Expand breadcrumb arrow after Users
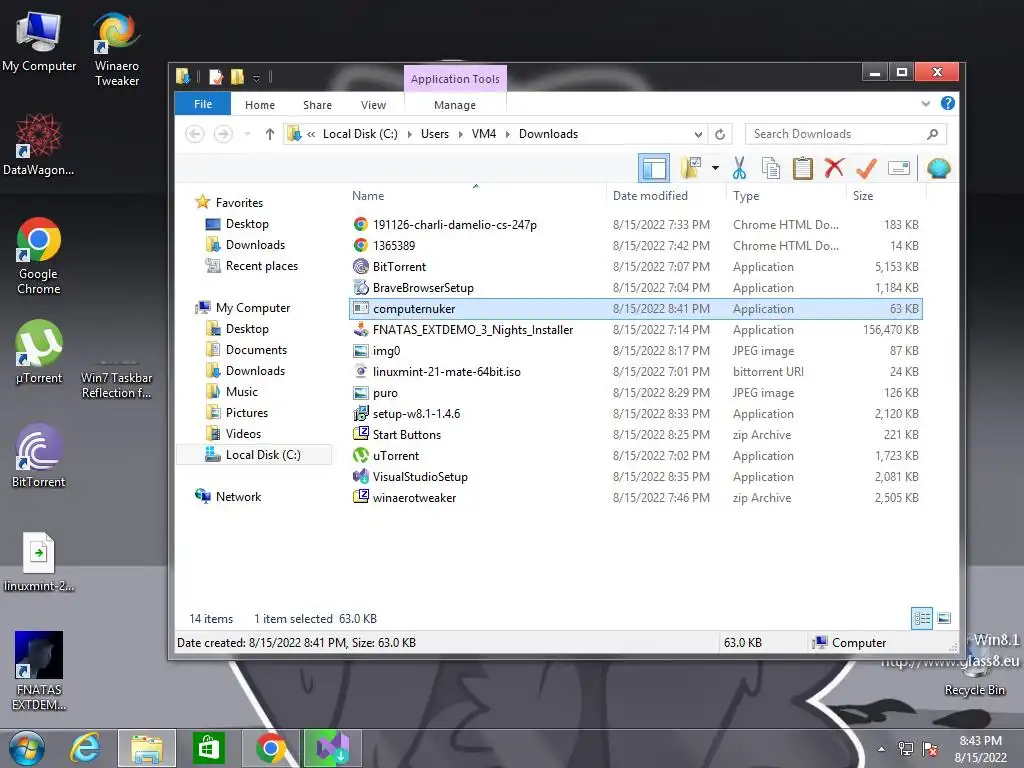This screenshot has height=768, width=1024. [x=460, y=135]
